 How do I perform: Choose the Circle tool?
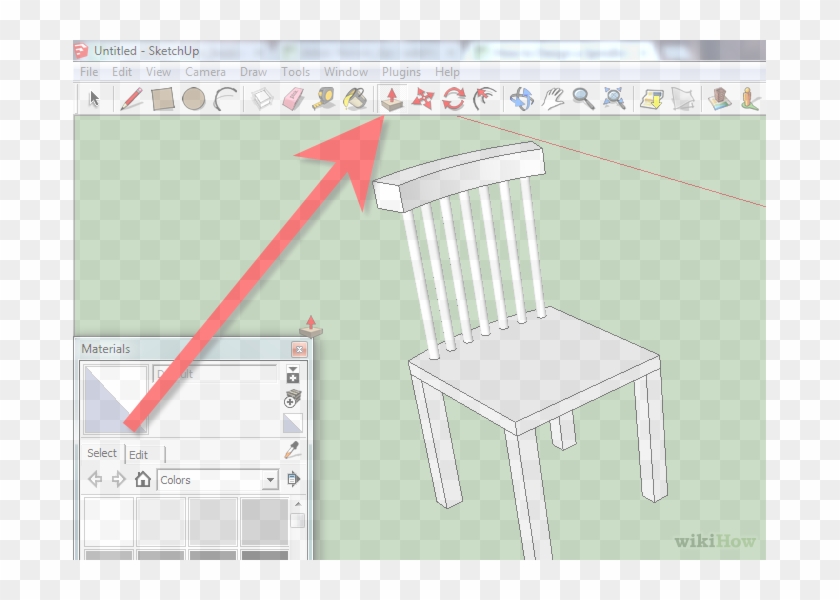click(x=193, y=100)
